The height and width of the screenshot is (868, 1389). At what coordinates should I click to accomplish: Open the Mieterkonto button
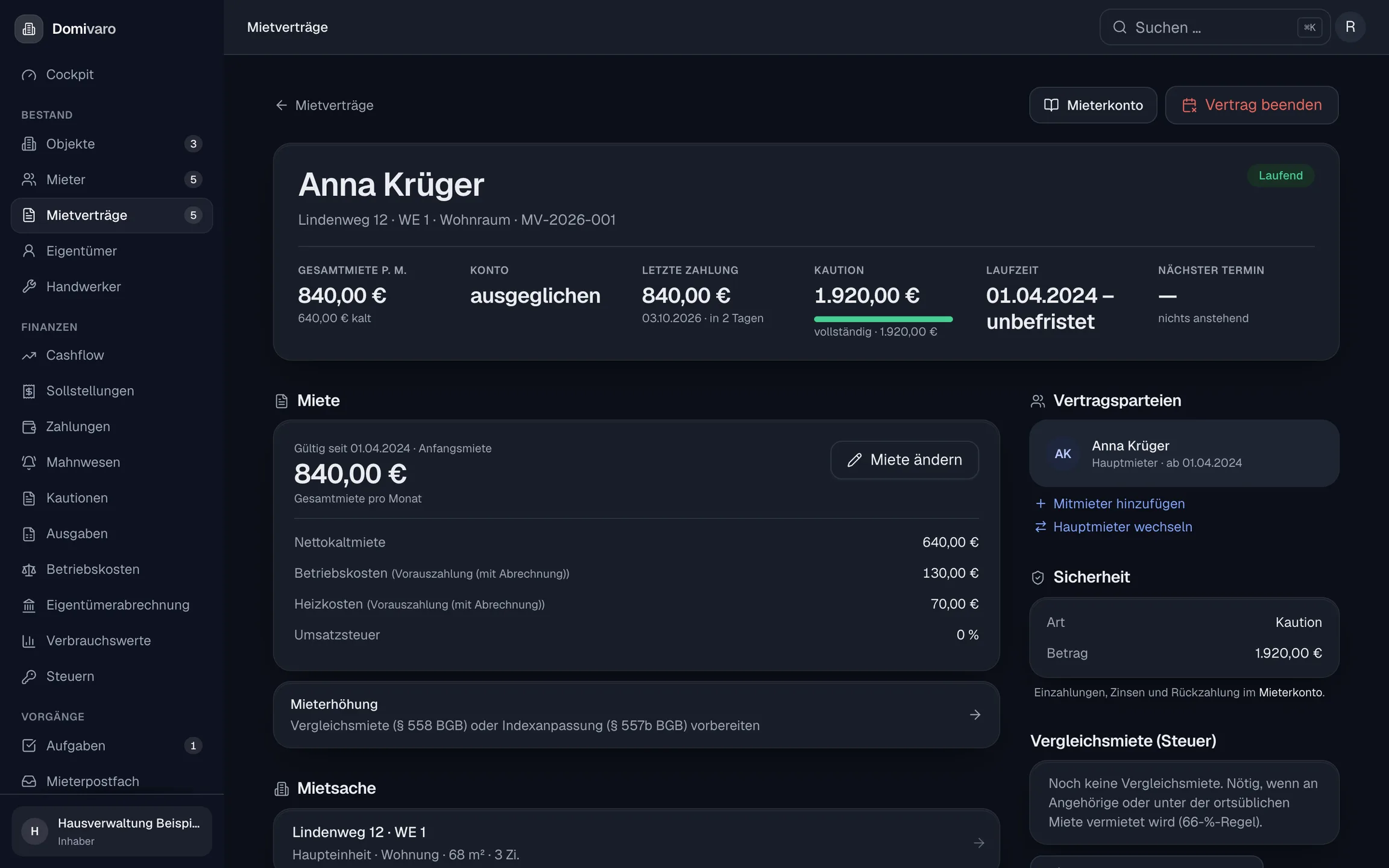(1093, 105)
